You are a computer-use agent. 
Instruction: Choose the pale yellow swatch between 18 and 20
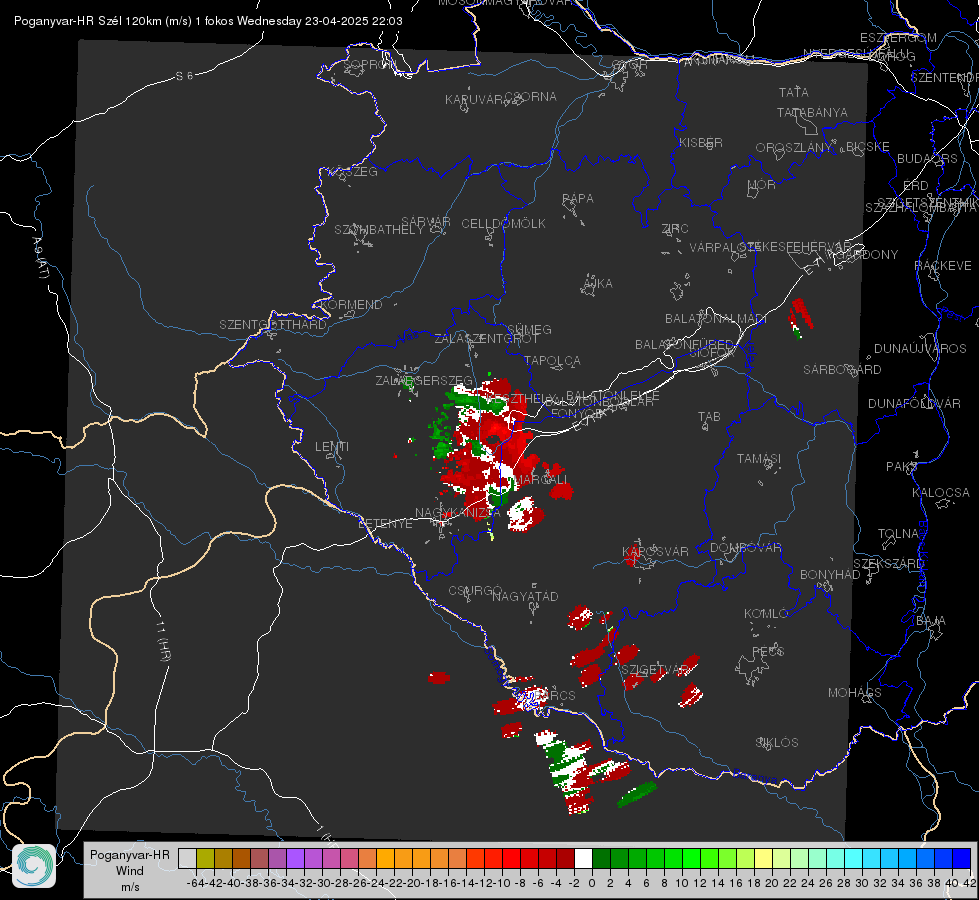click(x=764, y=858)
